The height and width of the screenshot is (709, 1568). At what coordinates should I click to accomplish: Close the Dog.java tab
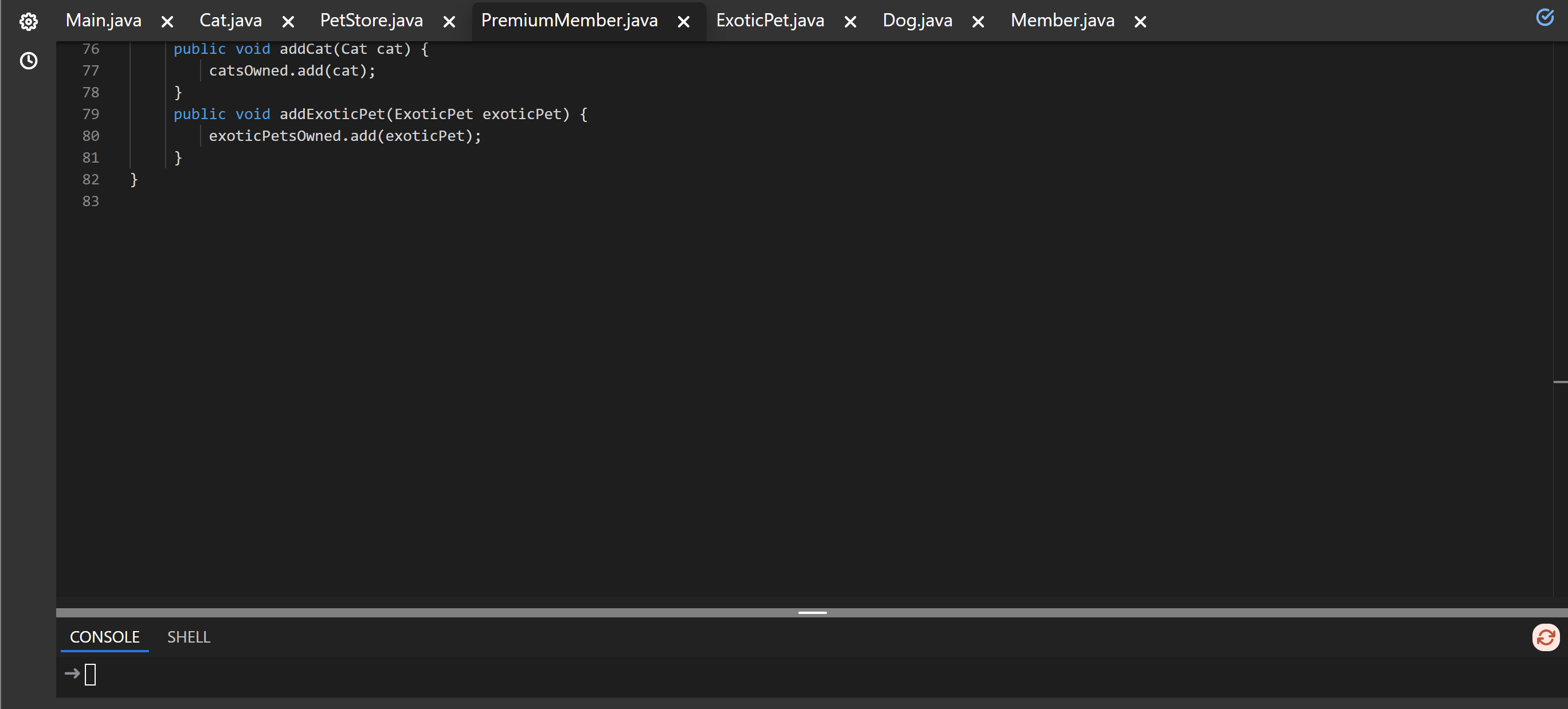click(978, 22)
